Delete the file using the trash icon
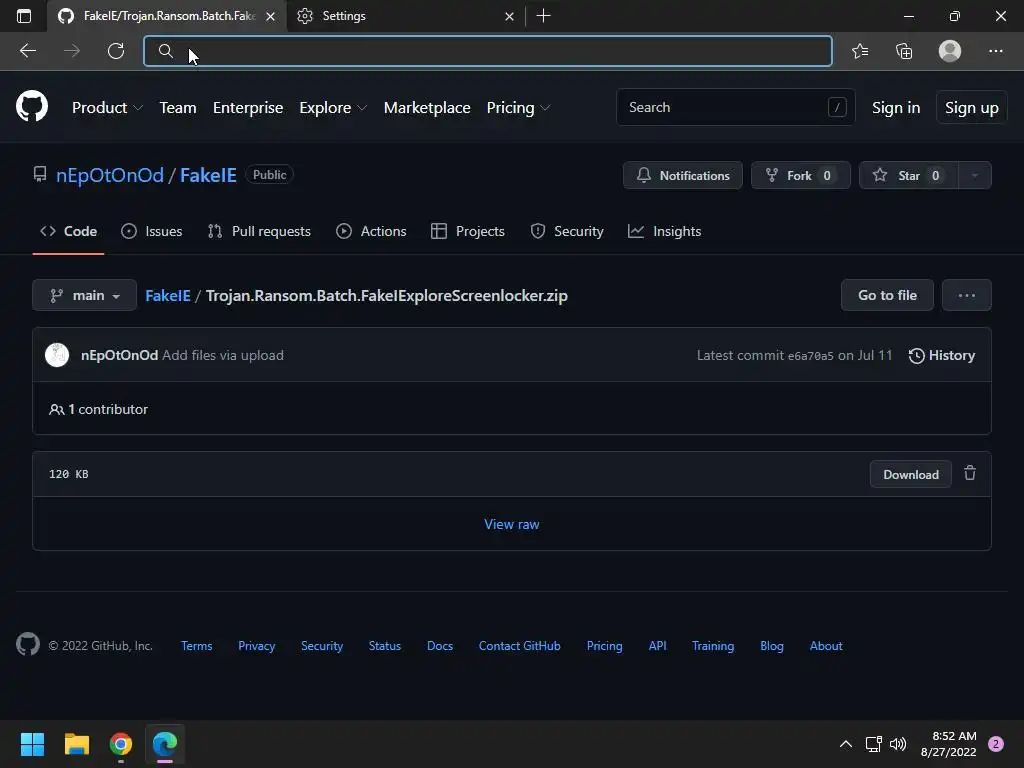 pyautogui.click(x=970, y=473)
